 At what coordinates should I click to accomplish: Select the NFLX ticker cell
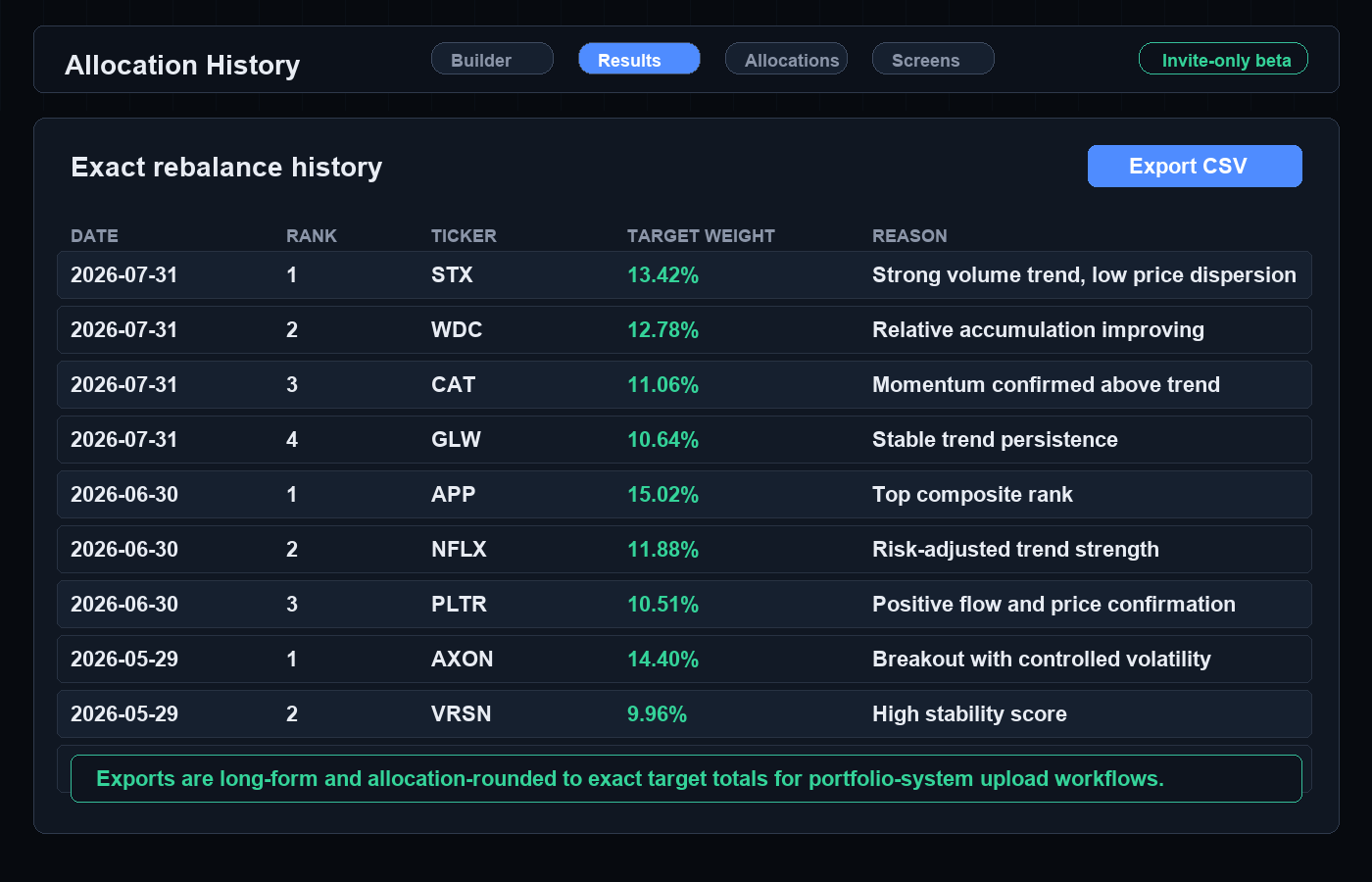[459, 550]
